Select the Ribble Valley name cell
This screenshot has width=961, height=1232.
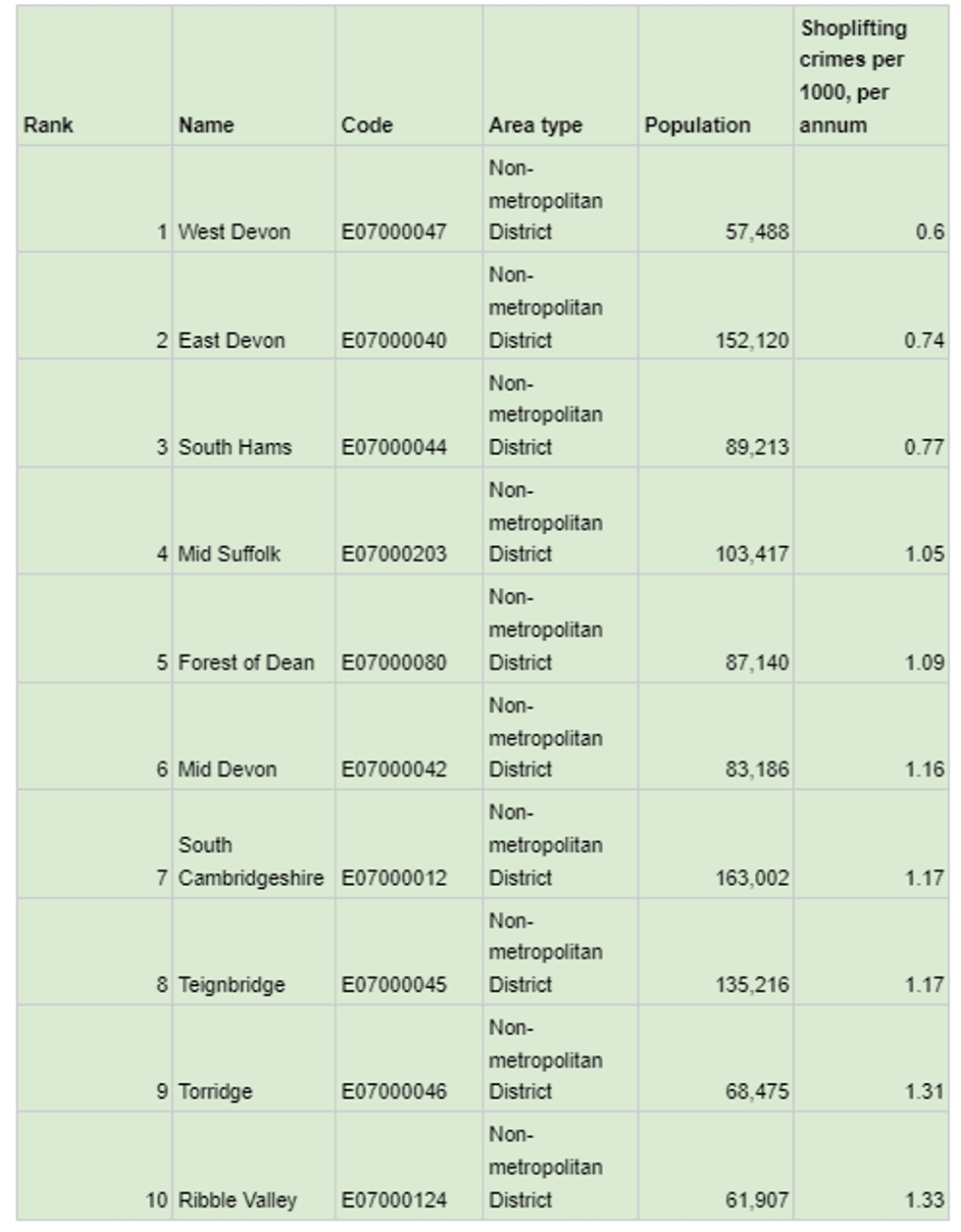237,1200
